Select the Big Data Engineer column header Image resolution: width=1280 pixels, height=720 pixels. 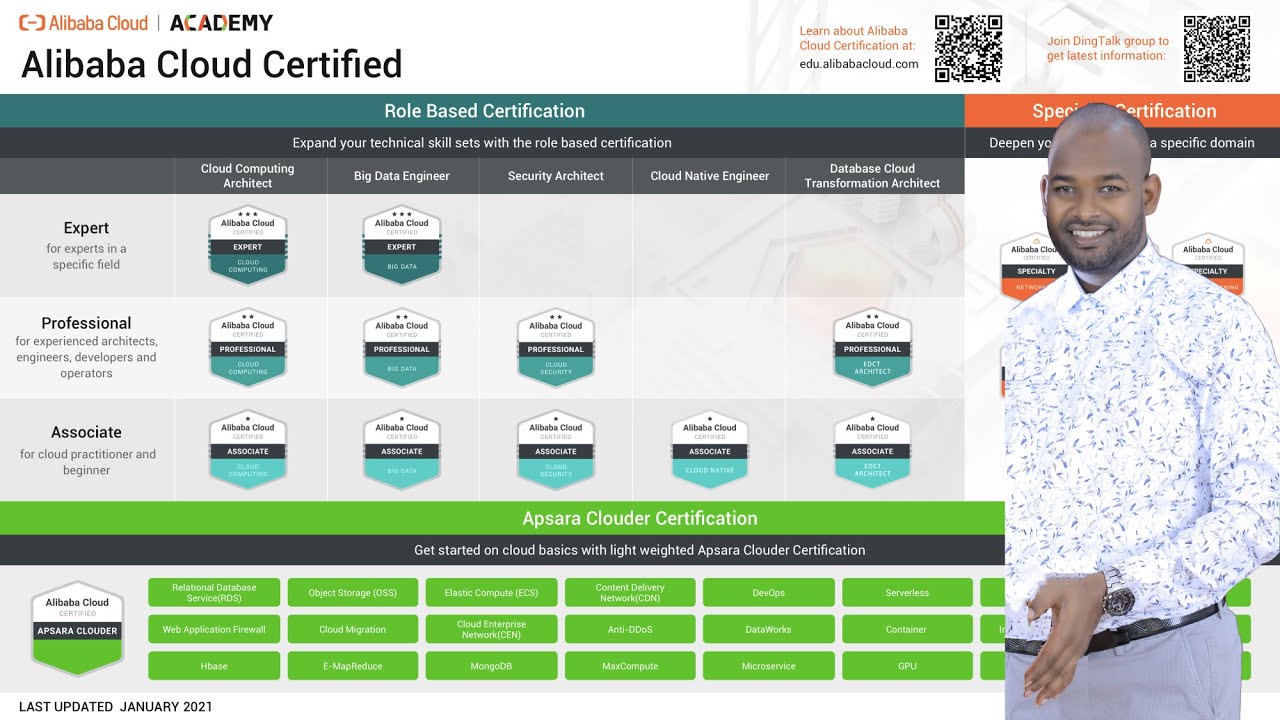pos(402,176)
